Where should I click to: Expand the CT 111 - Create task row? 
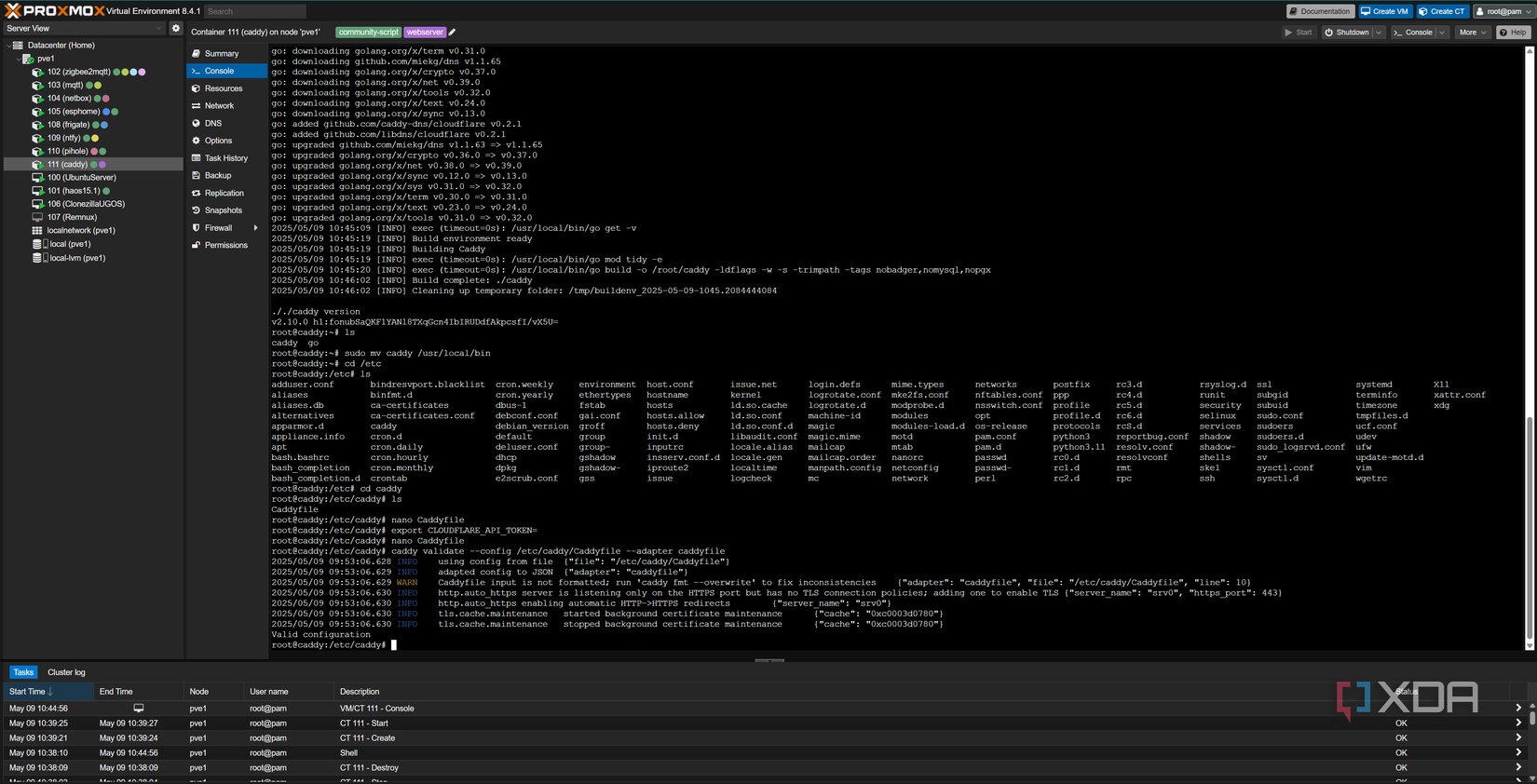pyautogui.click(x=1518, y=738)
